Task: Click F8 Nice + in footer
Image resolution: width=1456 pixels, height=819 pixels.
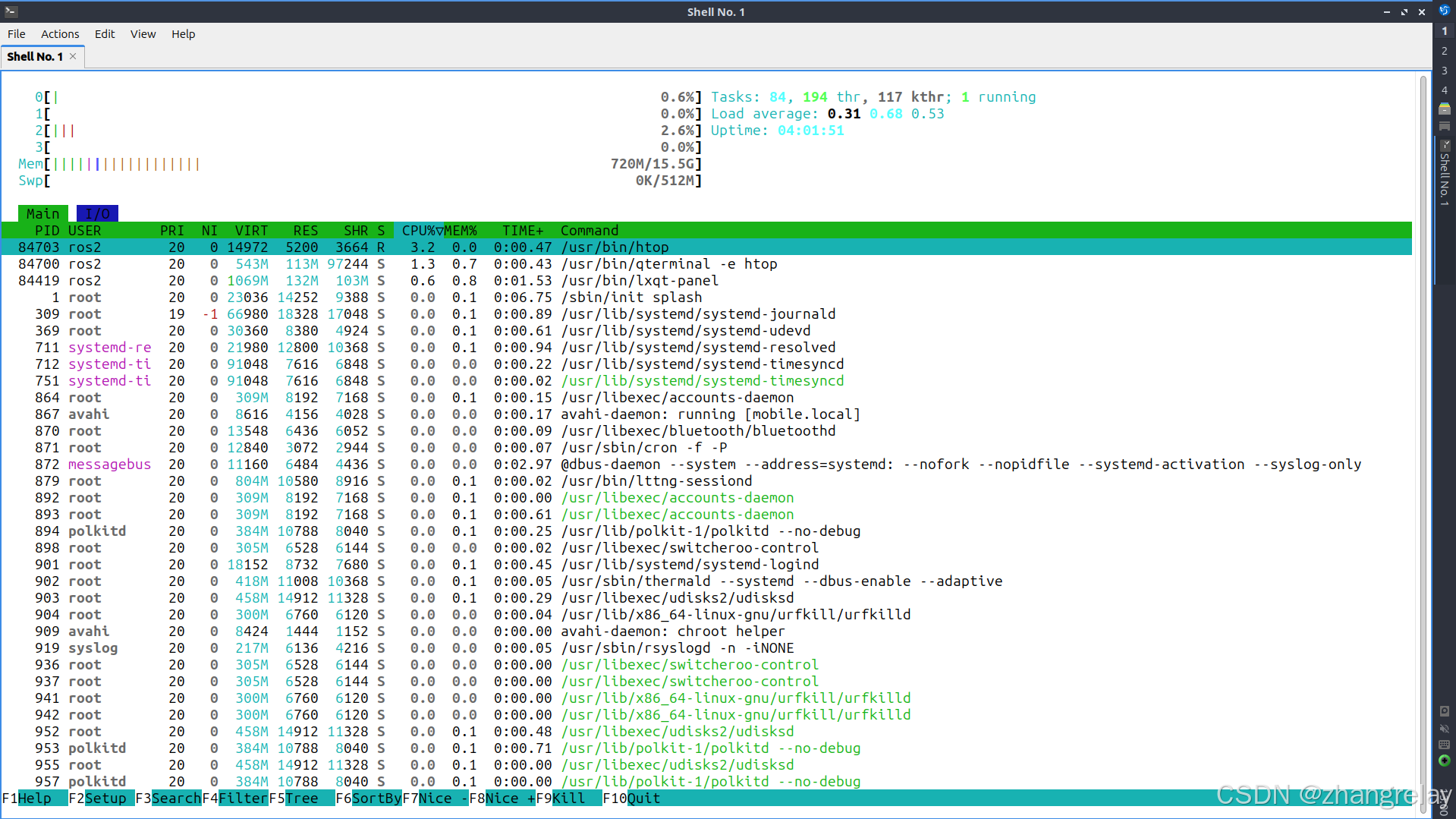Action: point(502,799)
